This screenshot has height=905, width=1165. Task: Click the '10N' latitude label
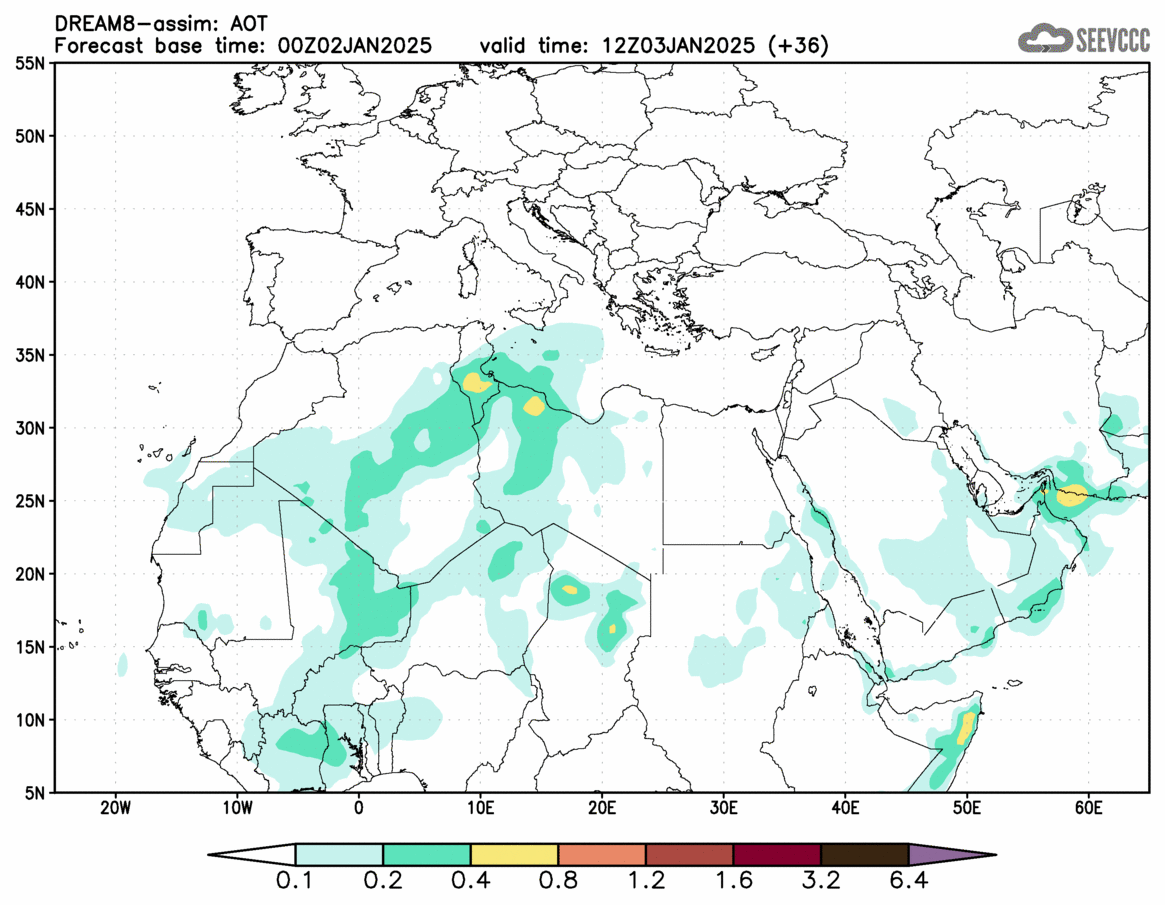[x=30, y=720]
